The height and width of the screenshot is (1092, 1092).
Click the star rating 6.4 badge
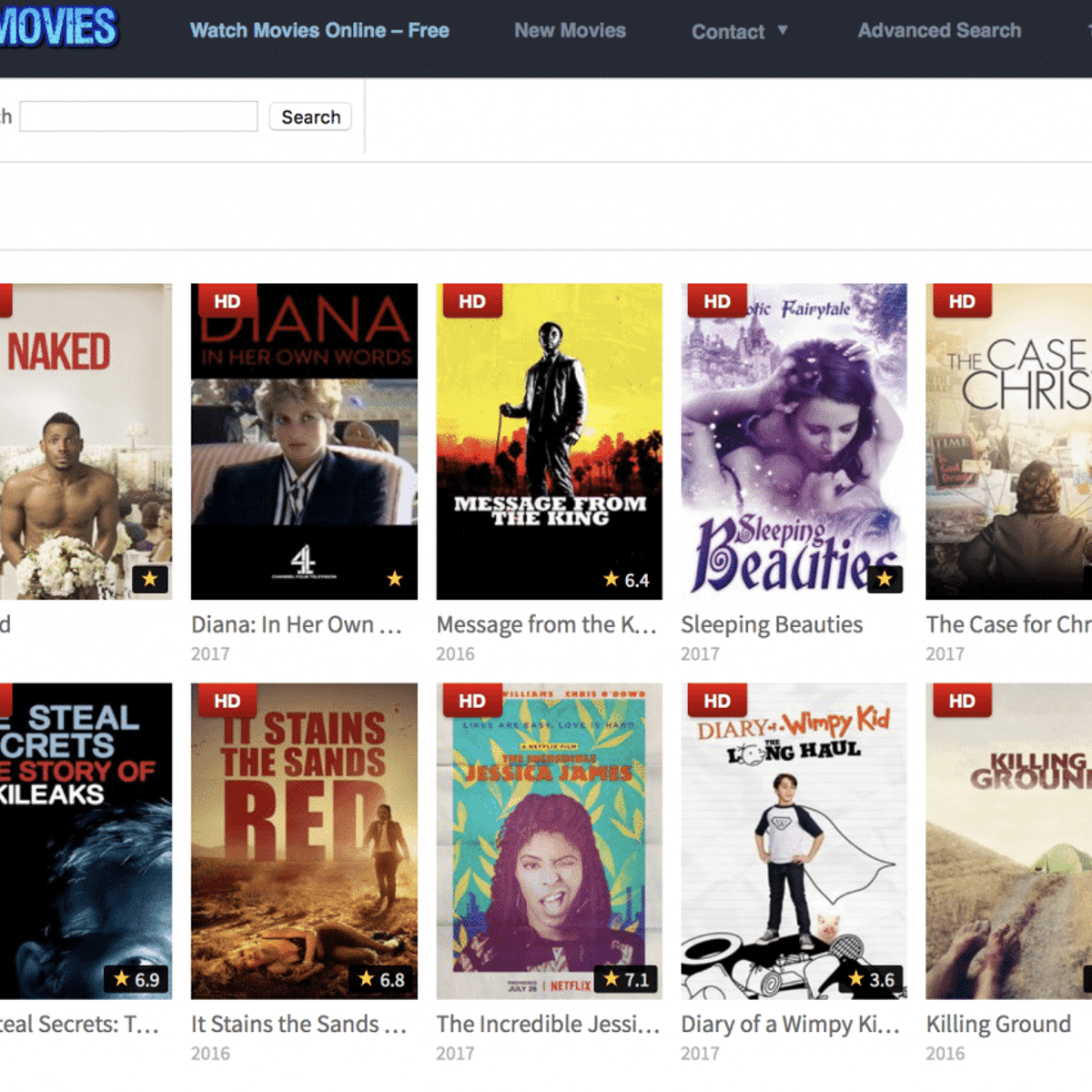click(x=627, y=580)
